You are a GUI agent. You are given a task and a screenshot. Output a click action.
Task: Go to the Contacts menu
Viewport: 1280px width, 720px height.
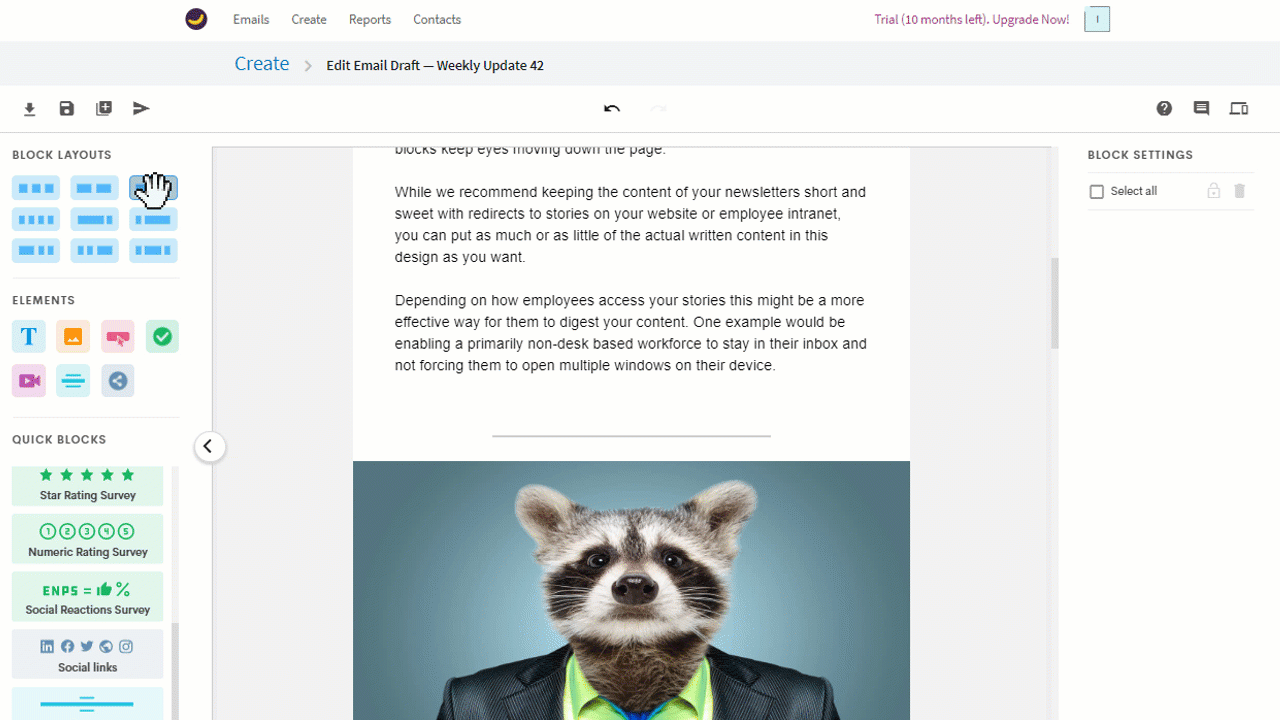(x=437, y=19)
